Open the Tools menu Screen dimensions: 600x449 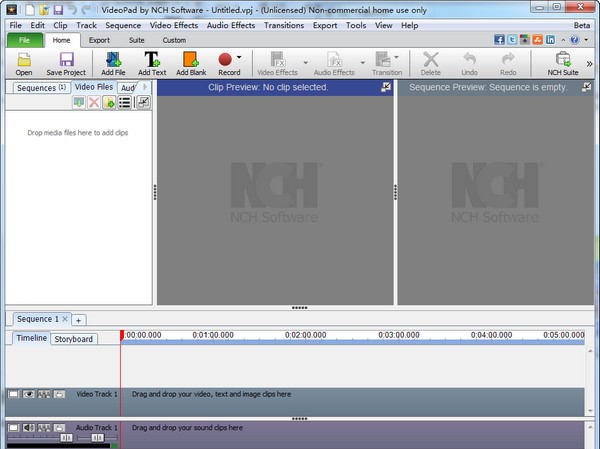[356, 25]
